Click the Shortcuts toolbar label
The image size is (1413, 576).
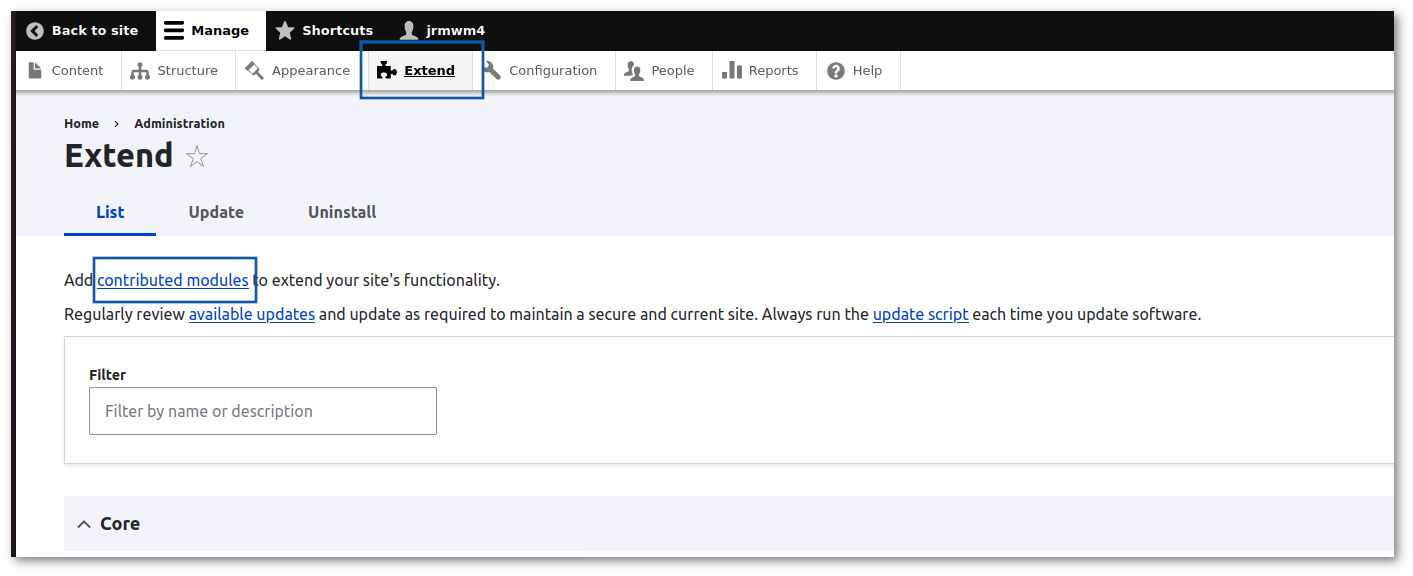coord(338,31)
